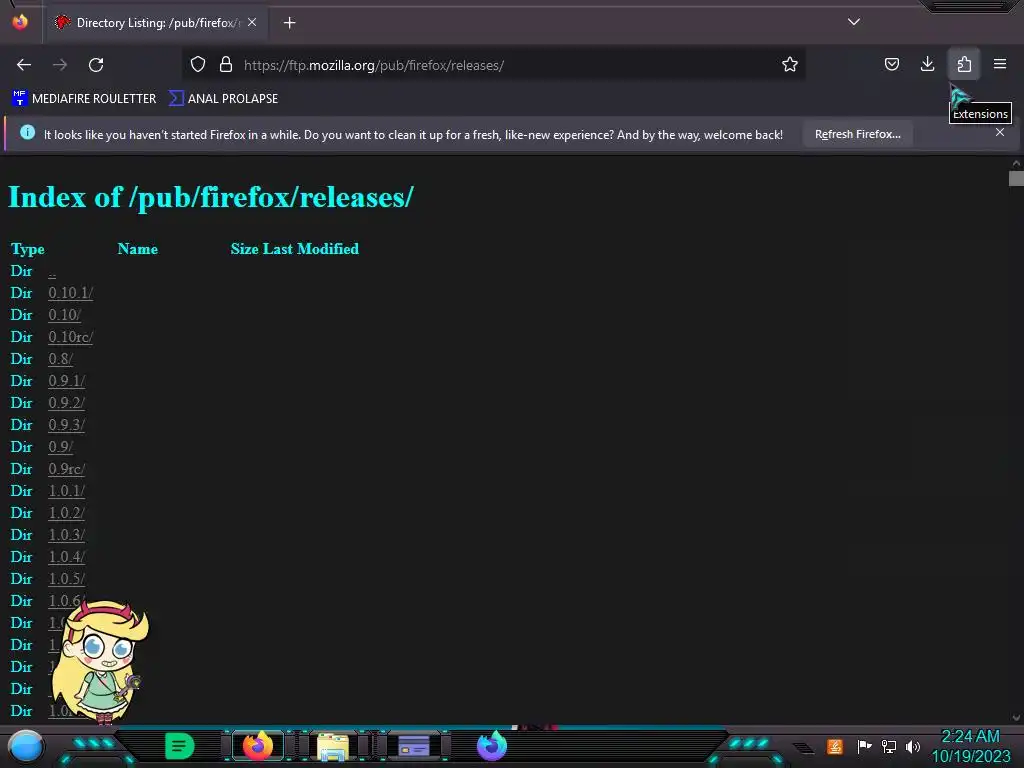The image size is (1024, 768).
Task: Open the 0.10.1/ directory
Action: click(x=71, y=293)
